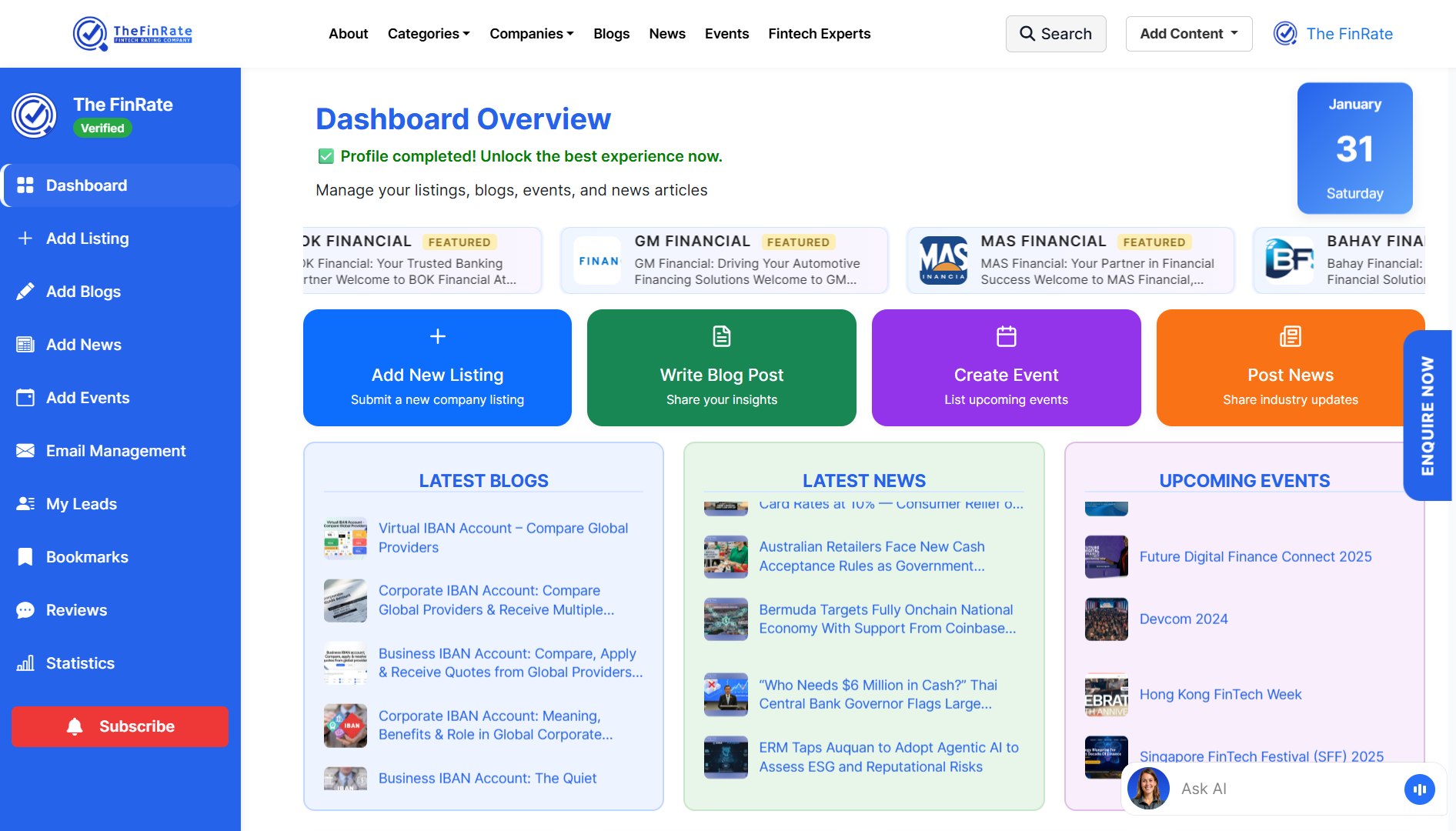Expand the Categories dropdown menu
Viewport: 1456px width, 831px height.
coord(429,34)
